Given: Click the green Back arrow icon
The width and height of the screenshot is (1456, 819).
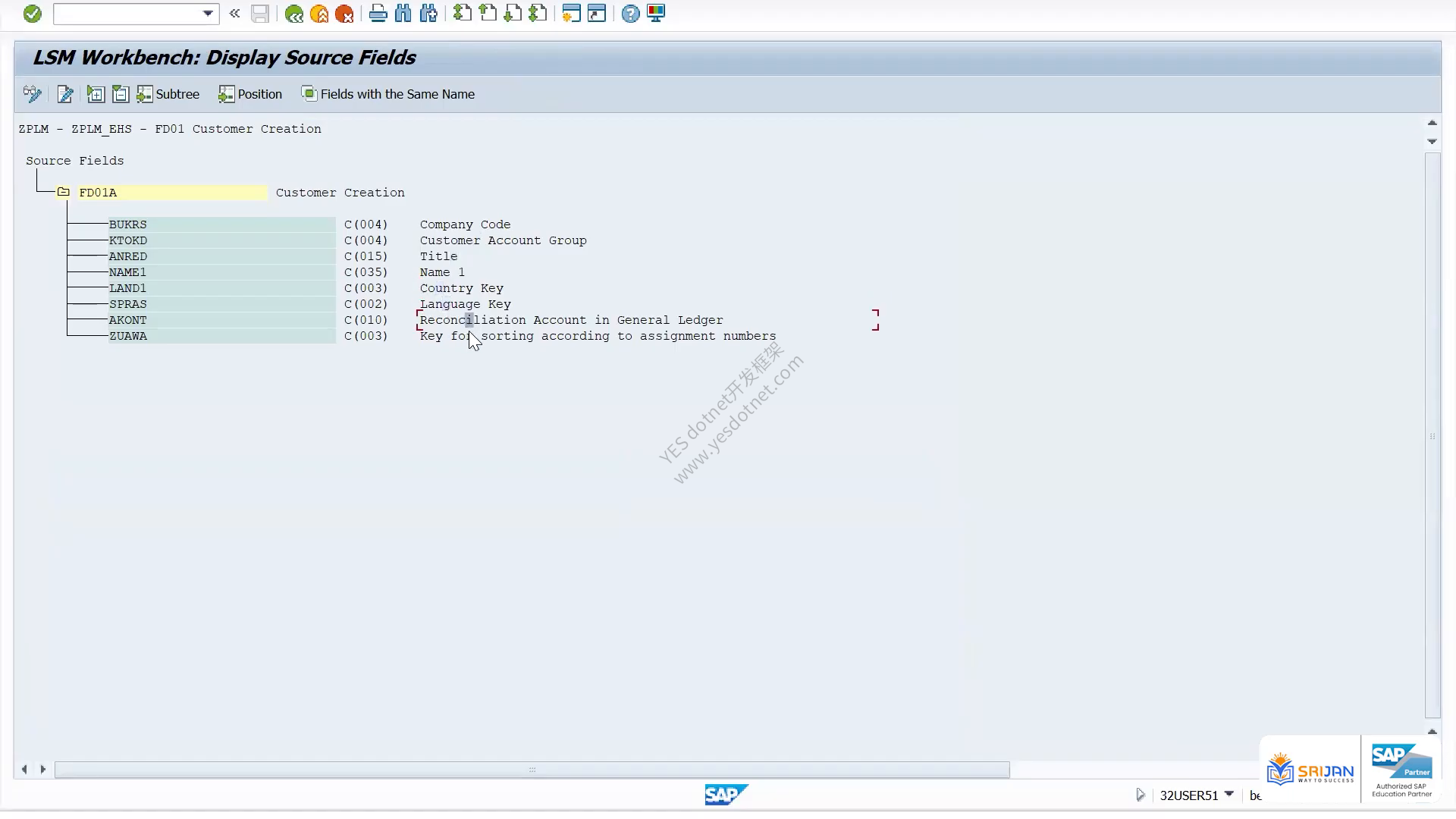Looking at the screenshot, I should (293, 14).
